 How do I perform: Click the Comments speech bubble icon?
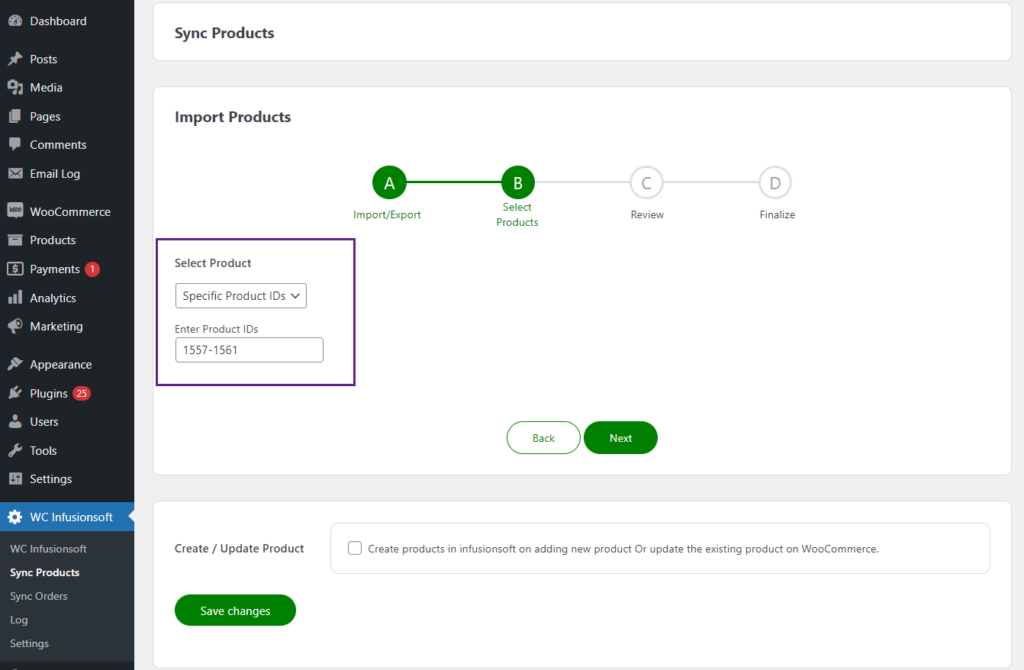pyautogui.click(x=15, y=144)
